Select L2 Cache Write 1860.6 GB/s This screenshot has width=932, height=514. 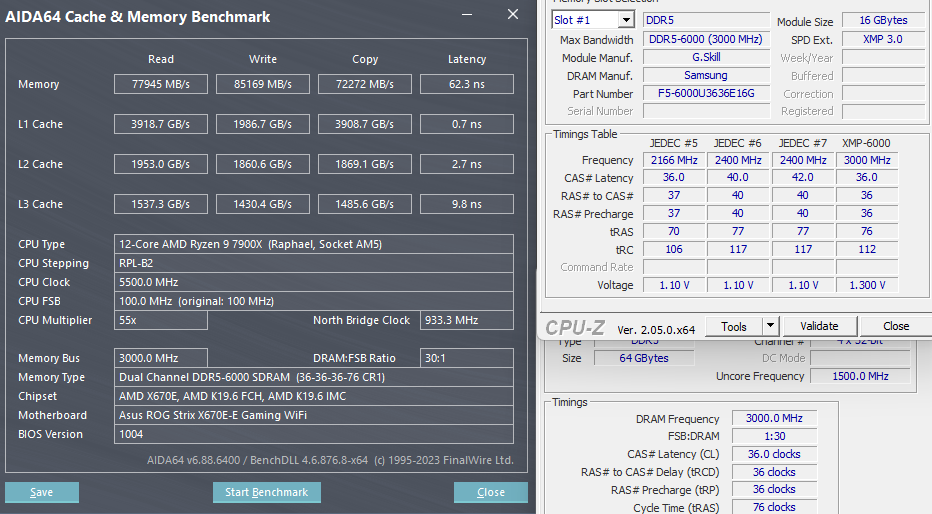263,164
